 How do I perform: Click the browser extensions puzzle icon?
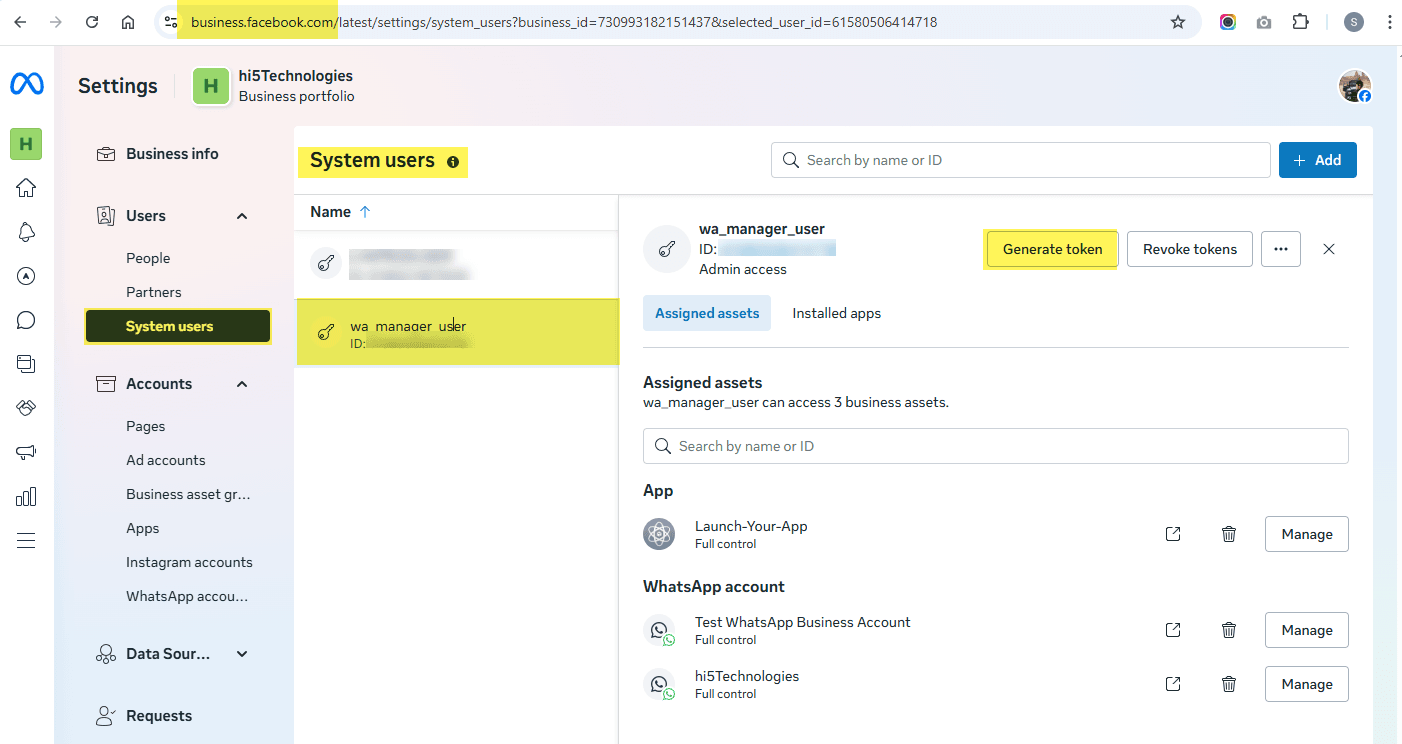point(1300,21)
